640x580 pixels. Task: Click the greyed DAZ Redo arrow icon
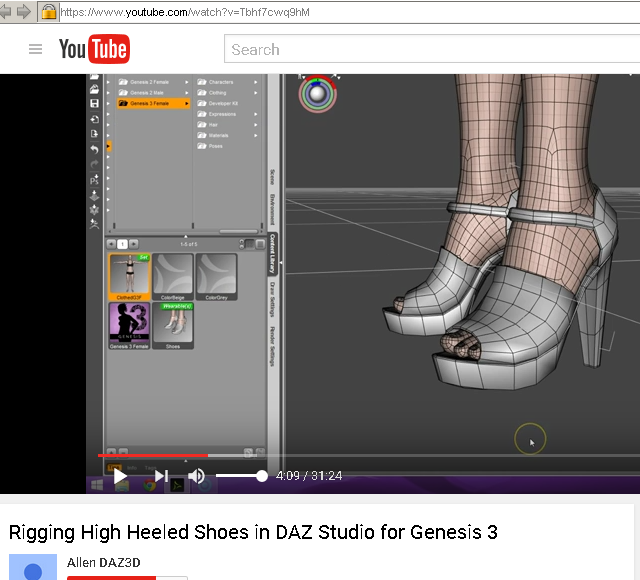[x=94, y=164]
